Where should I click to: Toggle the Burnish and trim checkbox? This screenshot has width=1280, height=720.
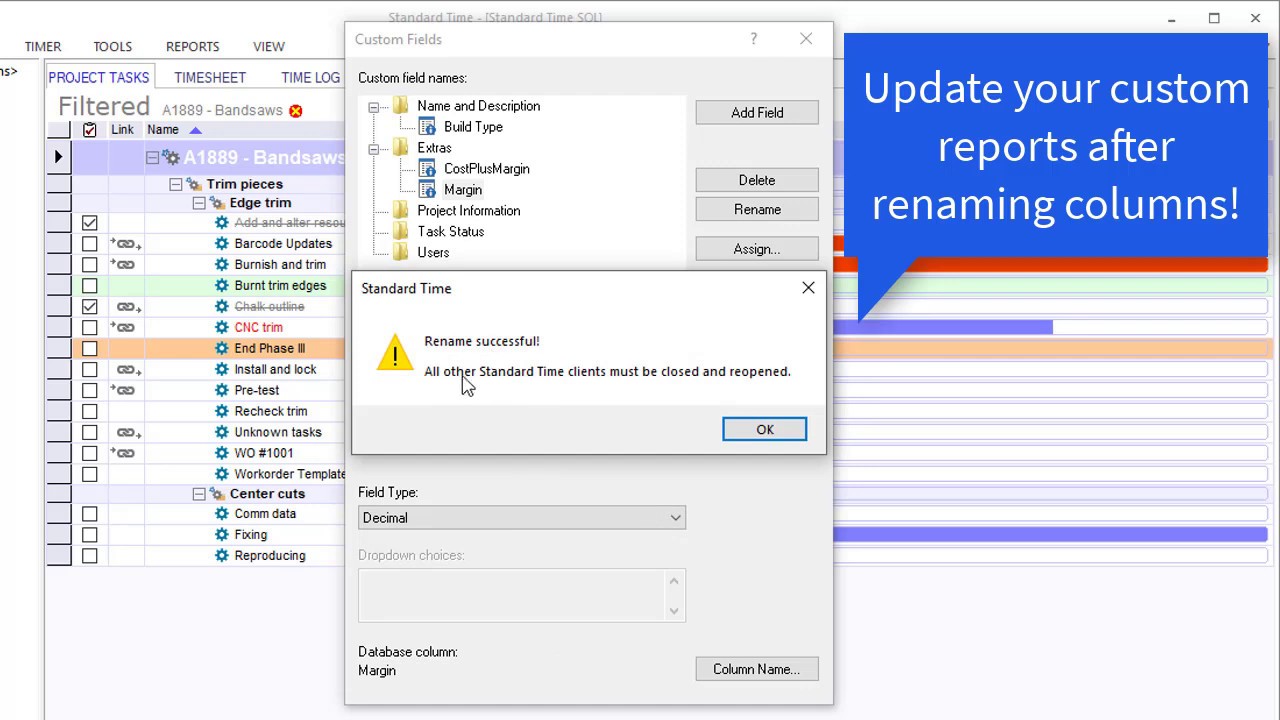tap(90, 265)
